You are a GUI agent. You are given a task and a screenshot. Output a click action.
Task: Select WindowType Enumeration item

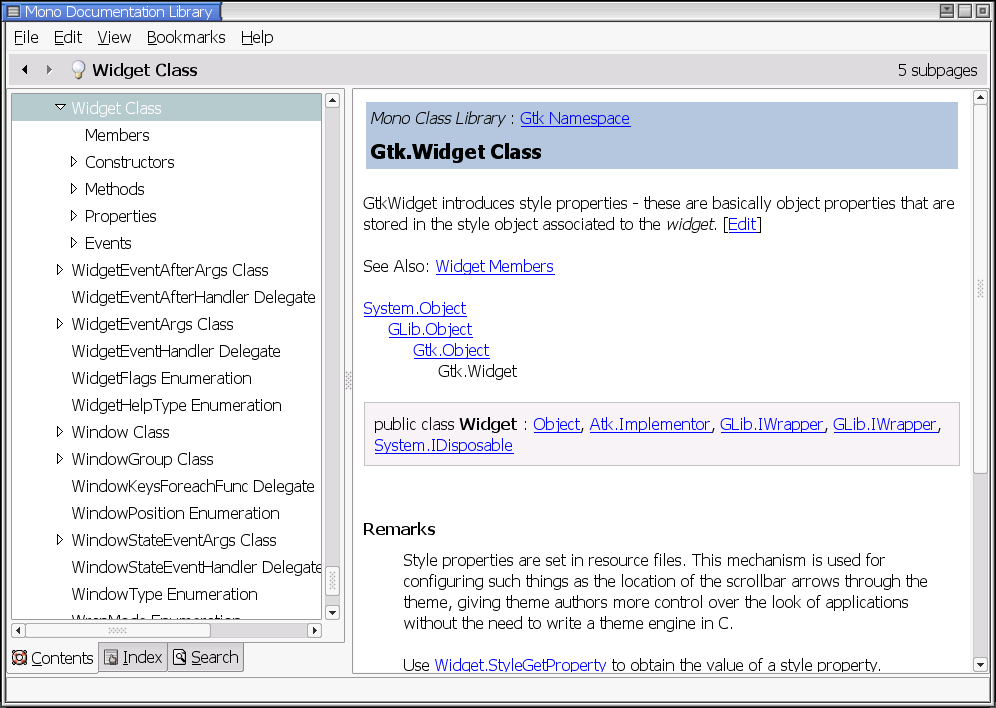point(165,594)
